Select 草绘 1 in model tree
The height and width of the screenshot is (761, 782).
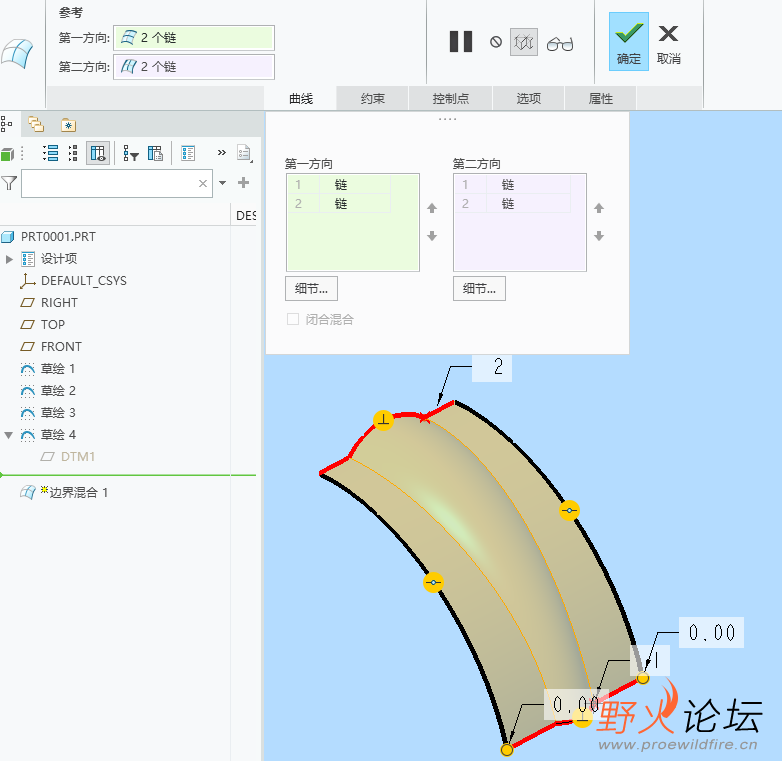tap(58, 369)
